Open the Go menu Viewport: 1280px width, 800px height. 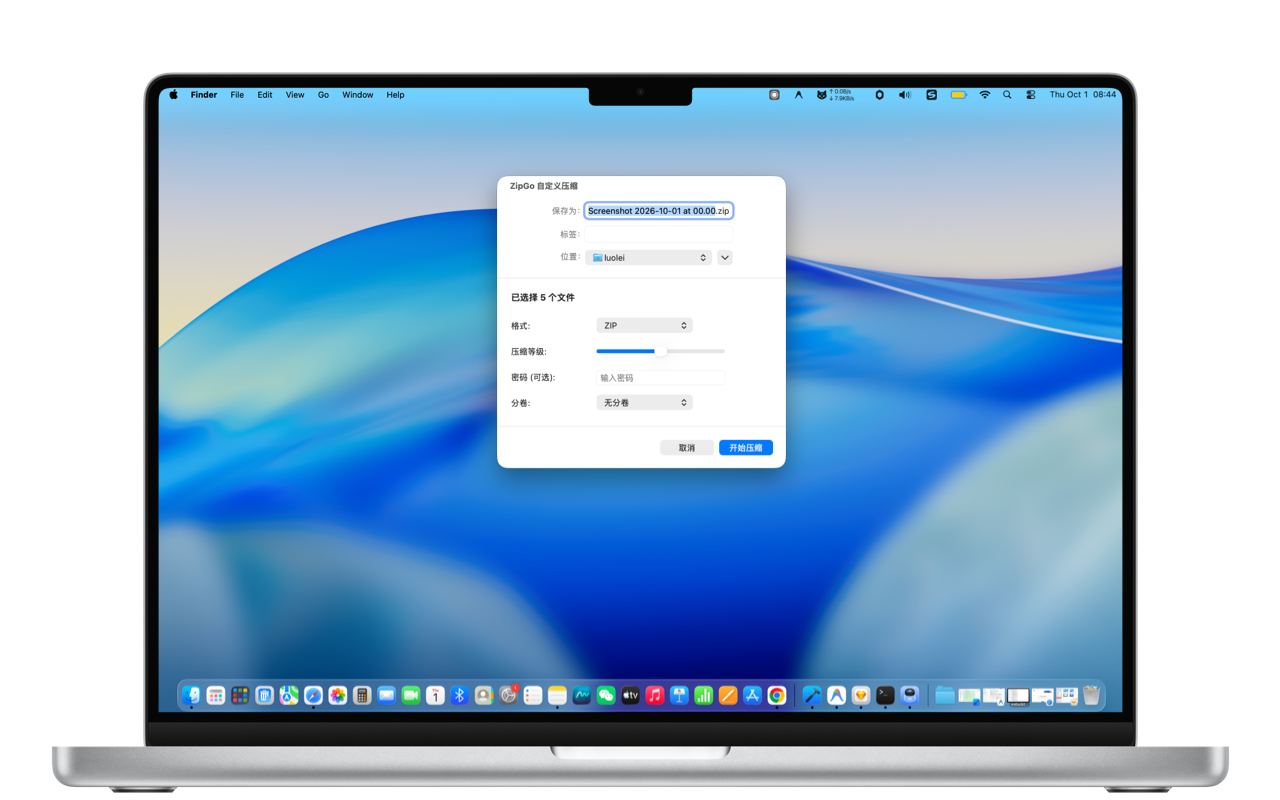pos(323,95)
